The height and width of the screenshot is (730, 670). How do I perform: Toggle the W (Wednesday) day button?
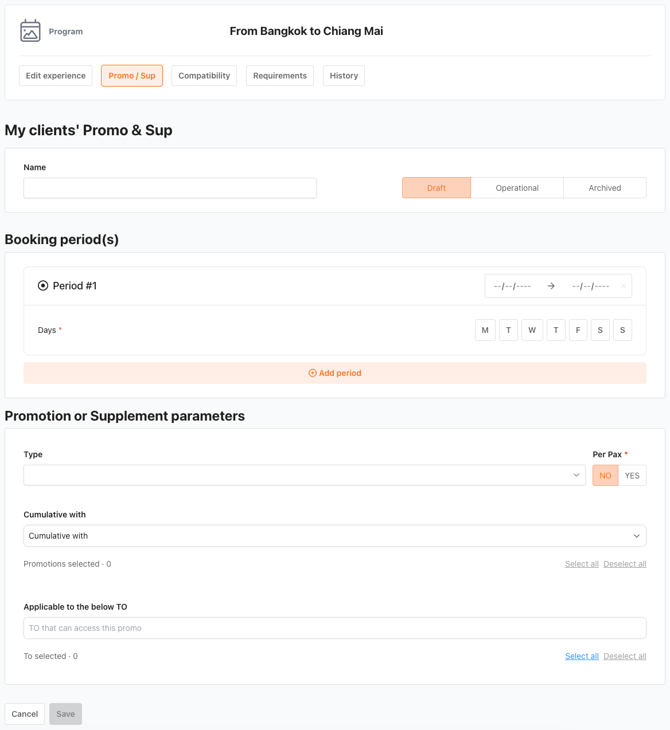coord(532,330)
